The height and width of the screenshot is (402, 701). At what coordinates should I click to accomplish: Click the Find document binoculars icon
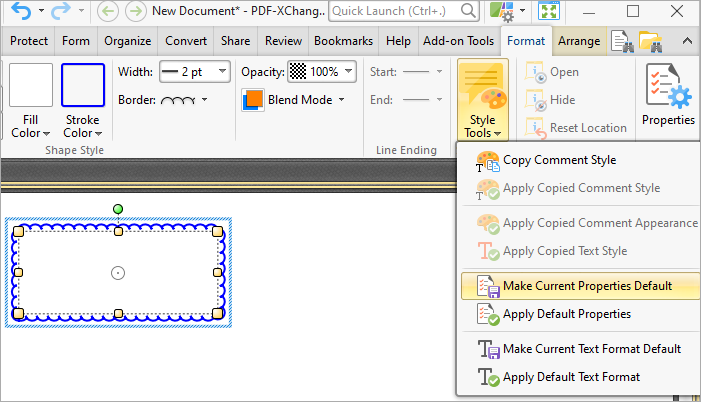[x=622, y=41]
